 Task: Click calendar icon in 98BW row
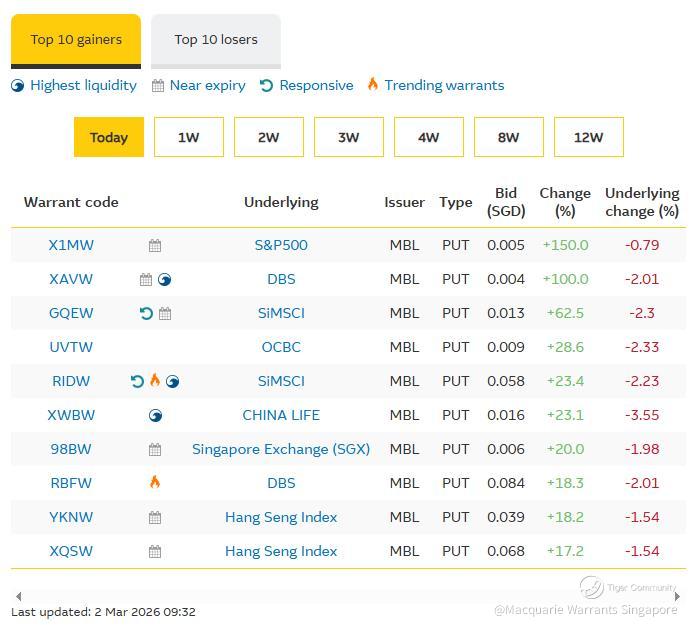[x=155, y=450]
